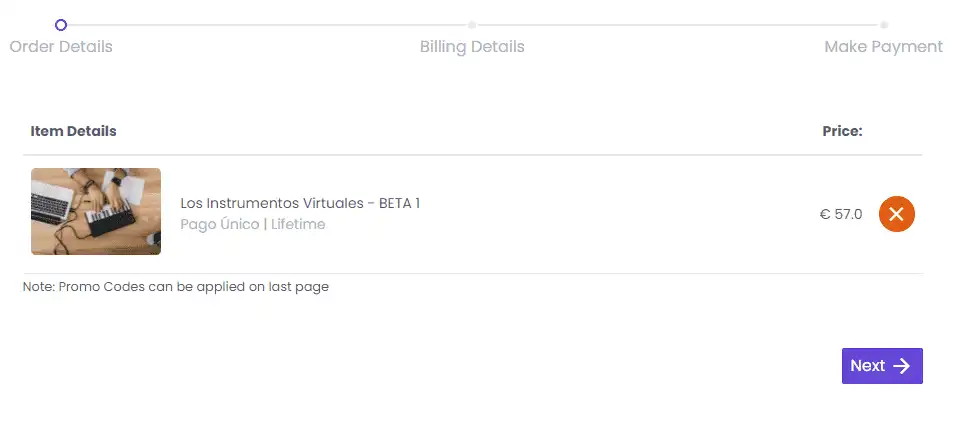Jump to the Make Payment step label
Image resolution: width=954 pixels, height=422 pixels.
883,47
